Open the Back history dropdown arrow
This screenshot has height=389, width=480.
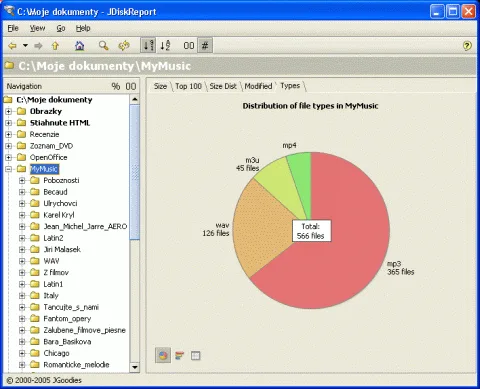(x=25, y=45)
